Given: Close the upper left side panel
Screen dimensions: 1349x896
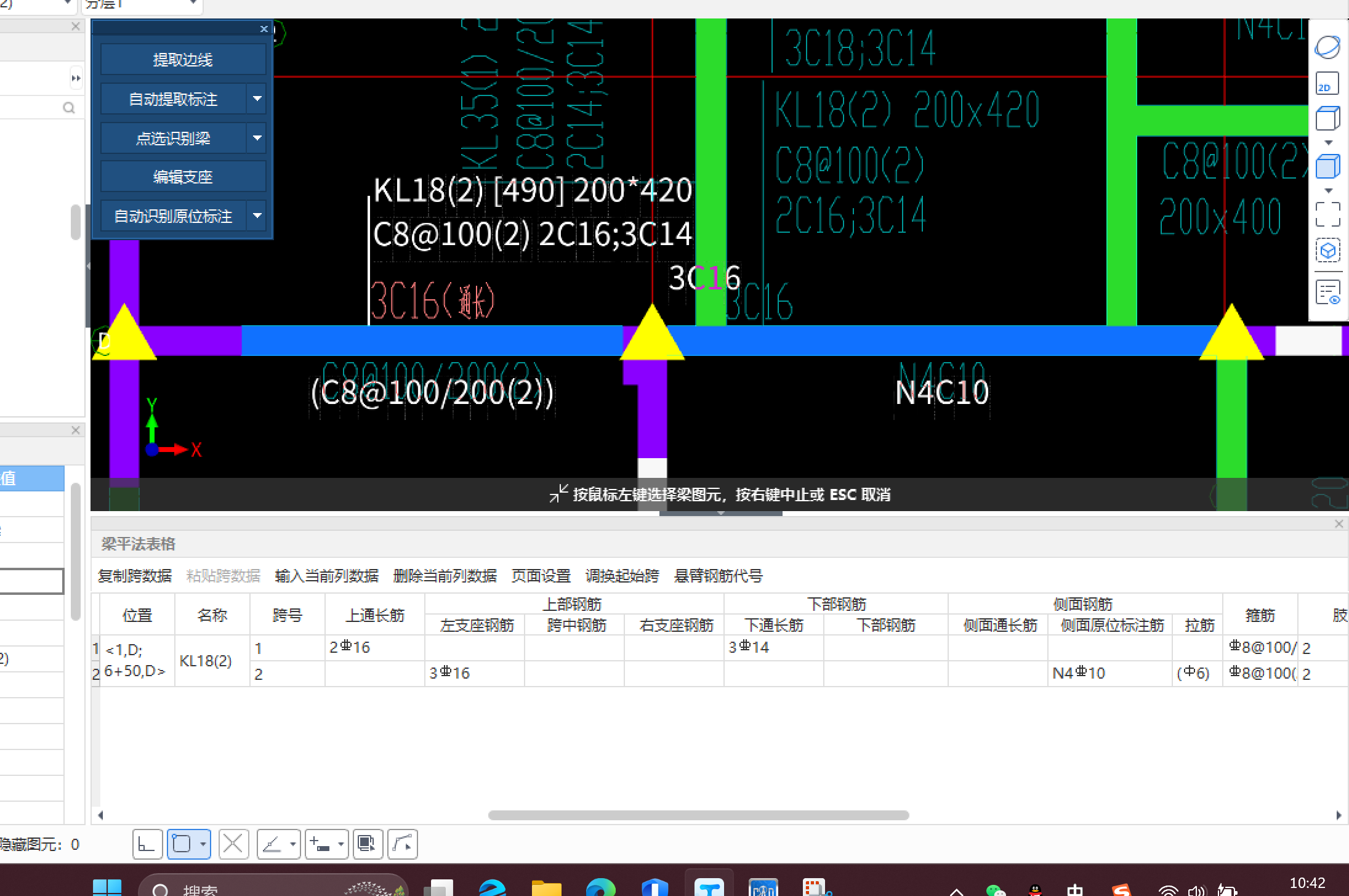Looking at the screenshot, I should coord(76,26).
